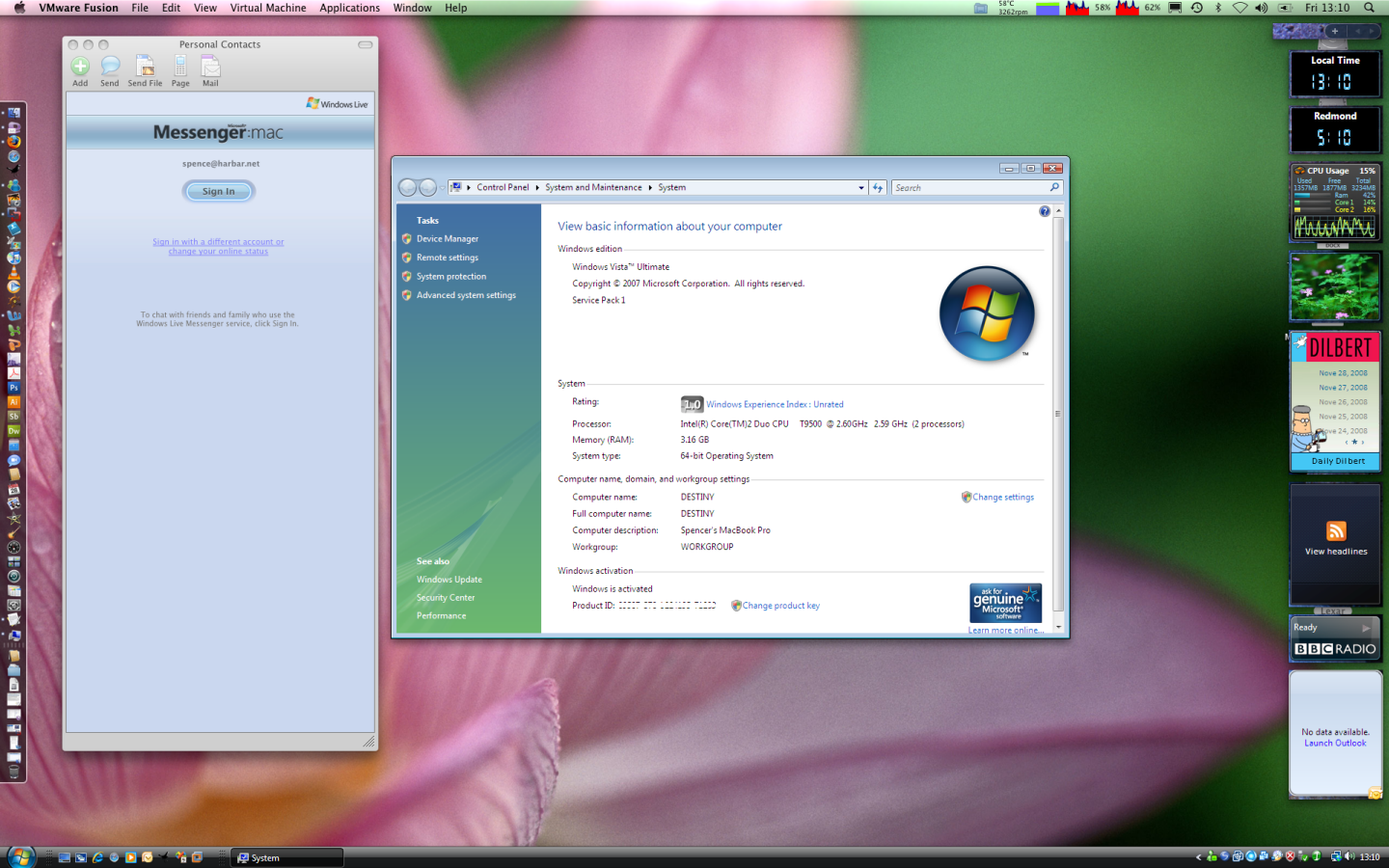
Task: Click the tray volume icon in Windows taskbar
Action: point(1350,856)
